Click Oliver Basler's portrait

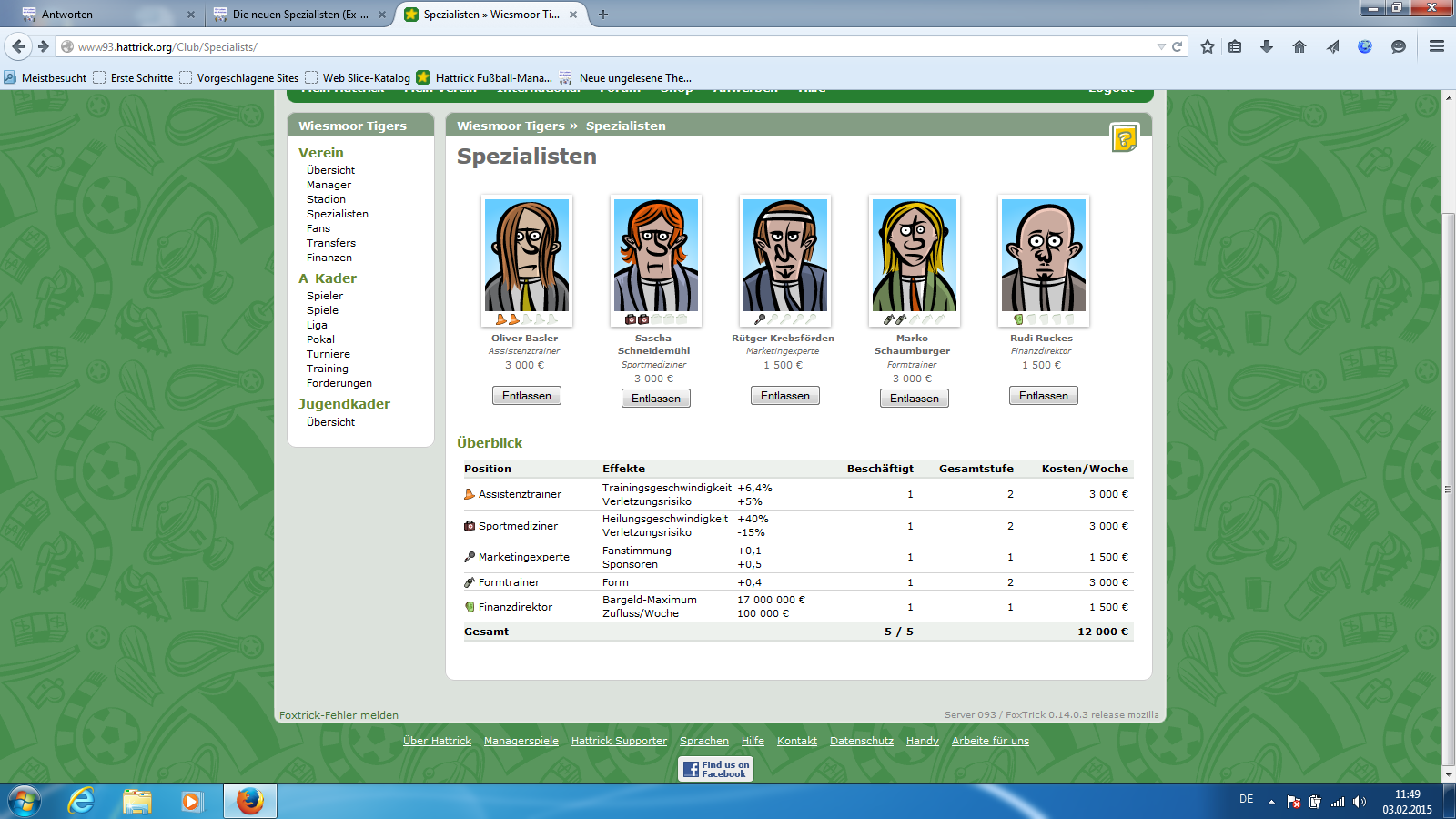coord(527,256)
